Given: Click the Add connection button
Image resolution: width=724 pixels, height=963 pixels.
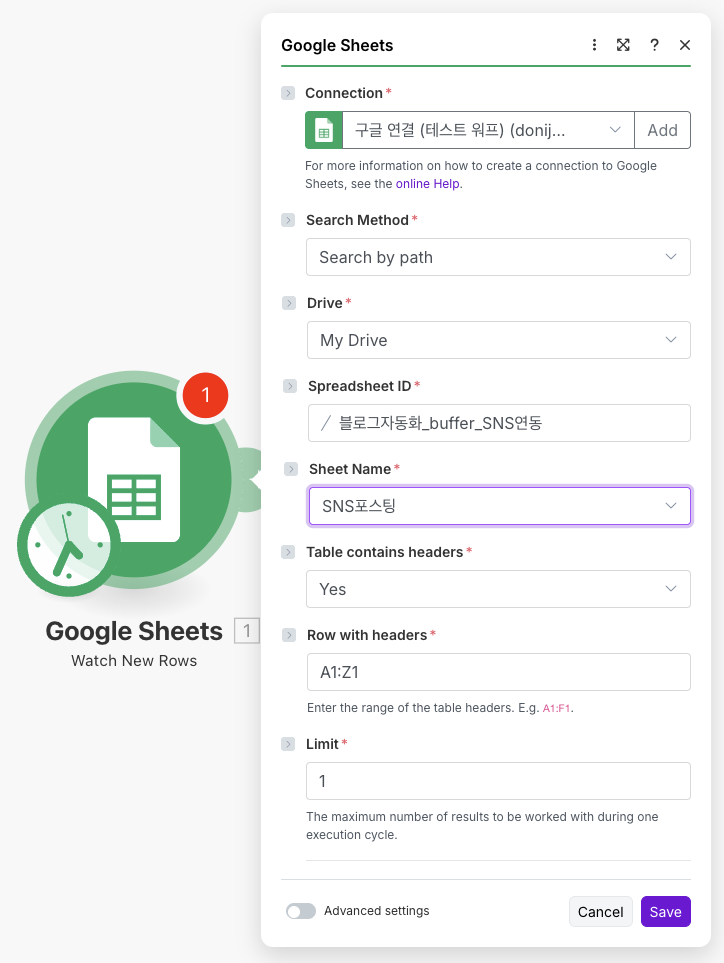Looking at the screenshot, I should click(662, 130).
